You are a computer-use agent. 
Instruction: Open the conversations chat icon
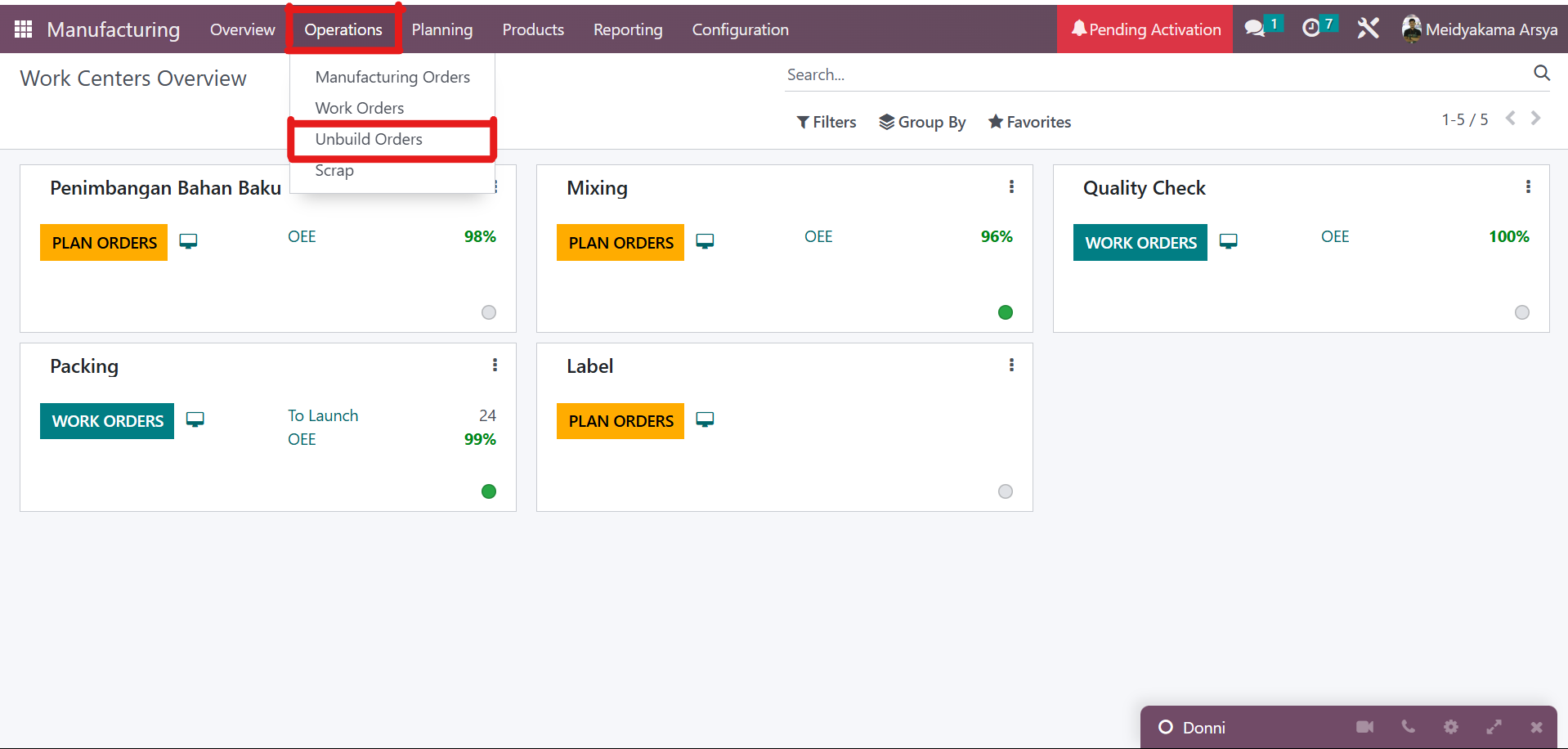tap(1254, 29)
